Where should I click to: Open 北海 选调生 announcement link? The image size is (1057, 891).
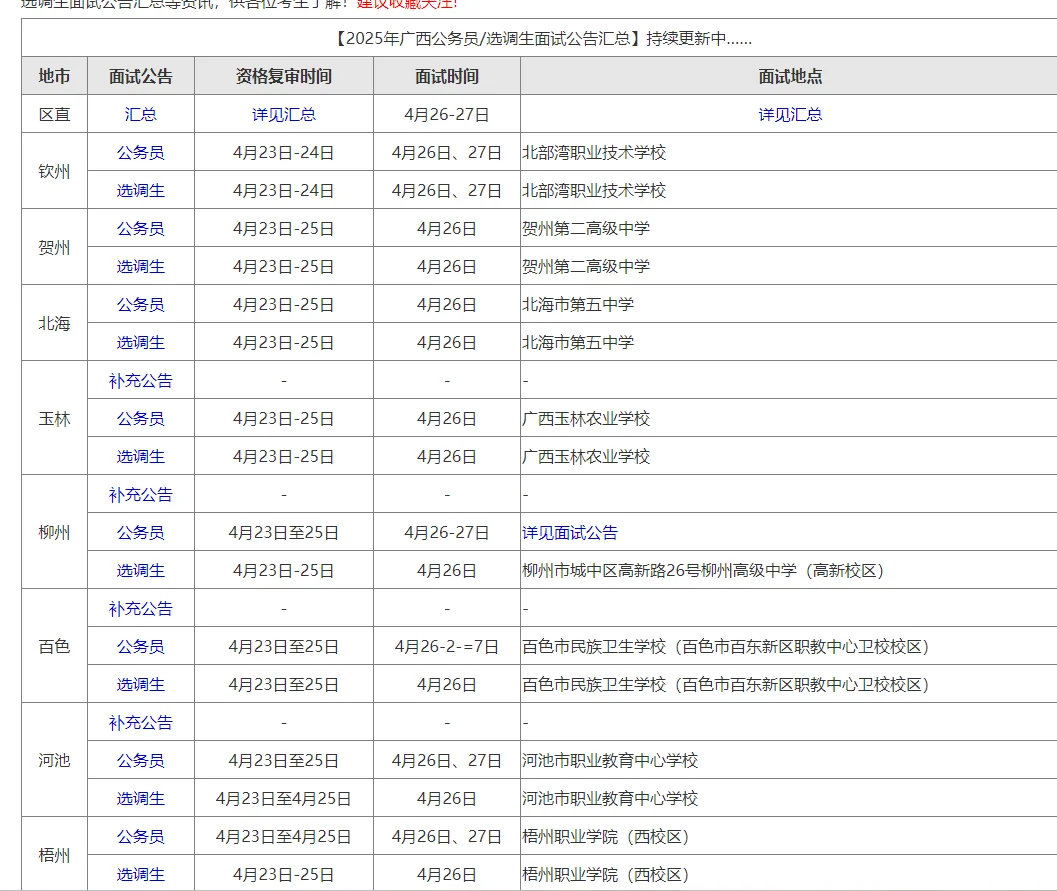click(x=140, y=342)
